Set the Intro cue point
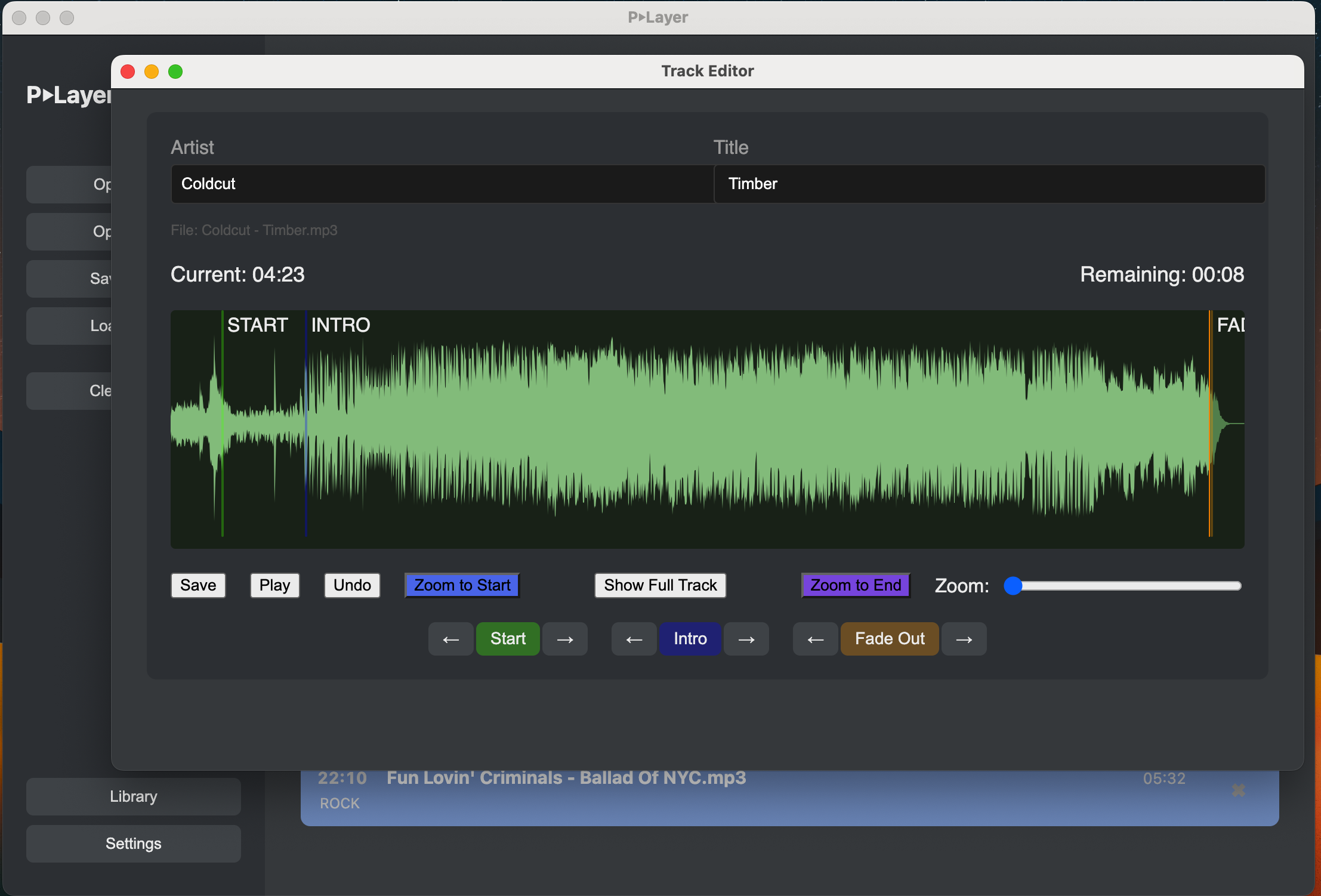1321x896 pixels. pyautogui.click(x=690, y=638)
